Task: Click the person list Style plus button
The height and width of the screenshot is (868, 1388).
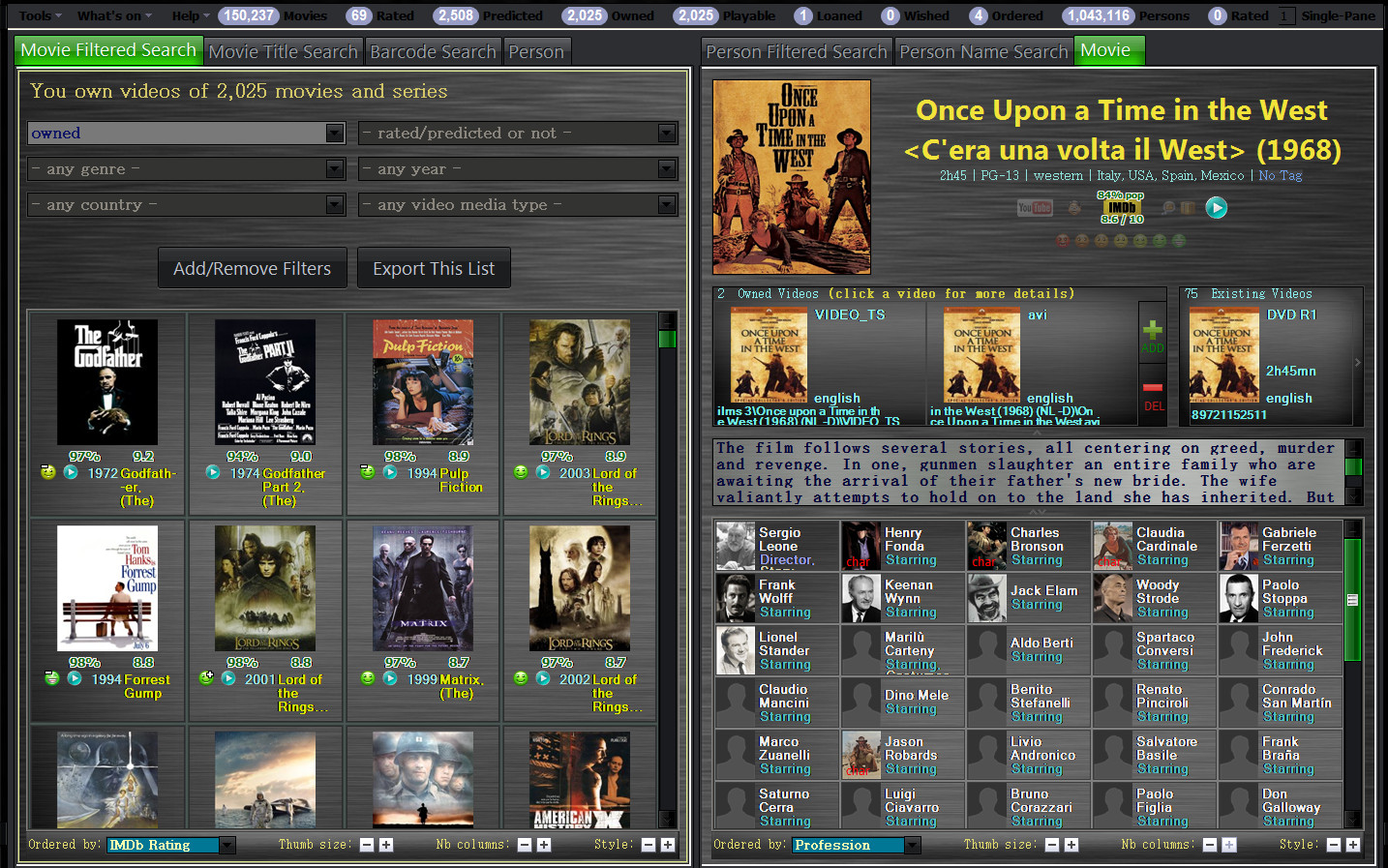Action: coord(1353,845)
